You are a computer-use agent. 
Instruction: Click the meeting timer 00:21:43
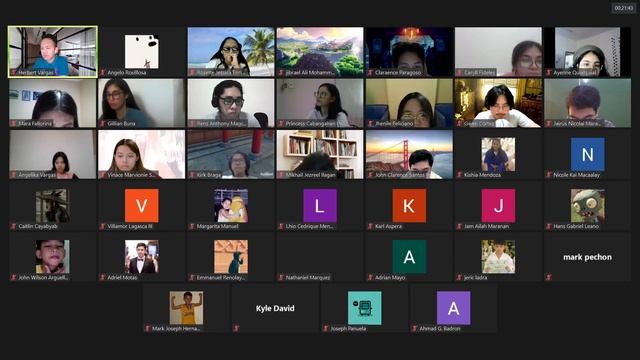point(623,8)
